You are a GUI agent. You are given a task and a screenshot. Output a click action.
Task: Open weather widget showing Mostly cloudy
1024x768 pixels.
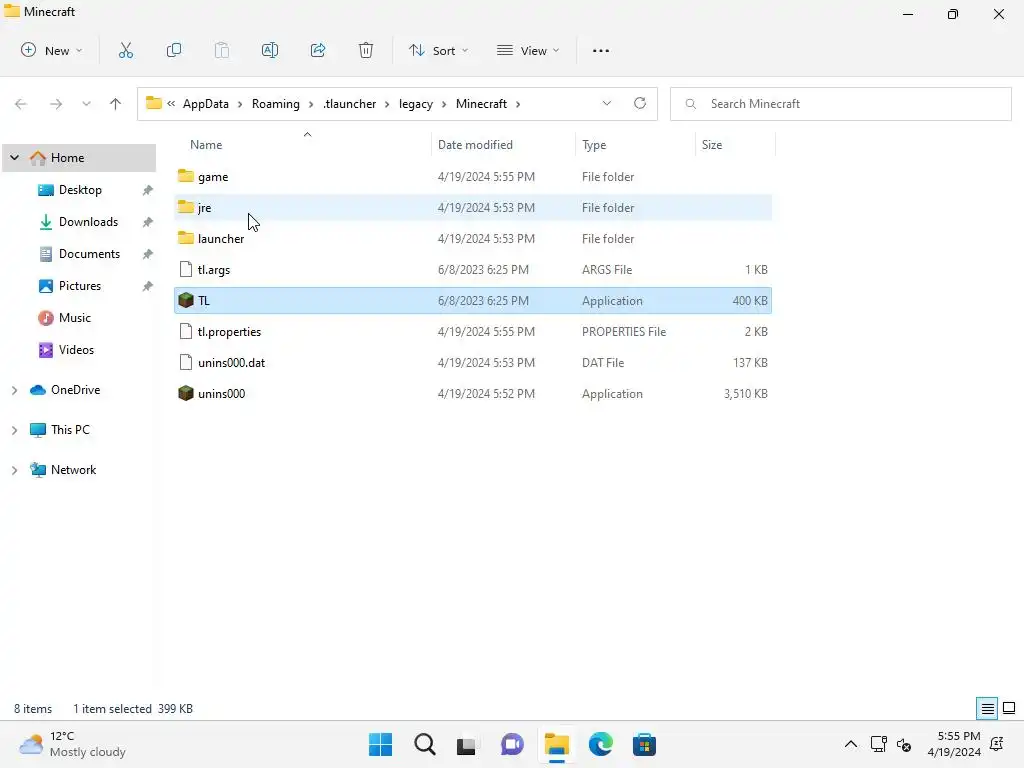pyautogui.click(x=72, y=744)
